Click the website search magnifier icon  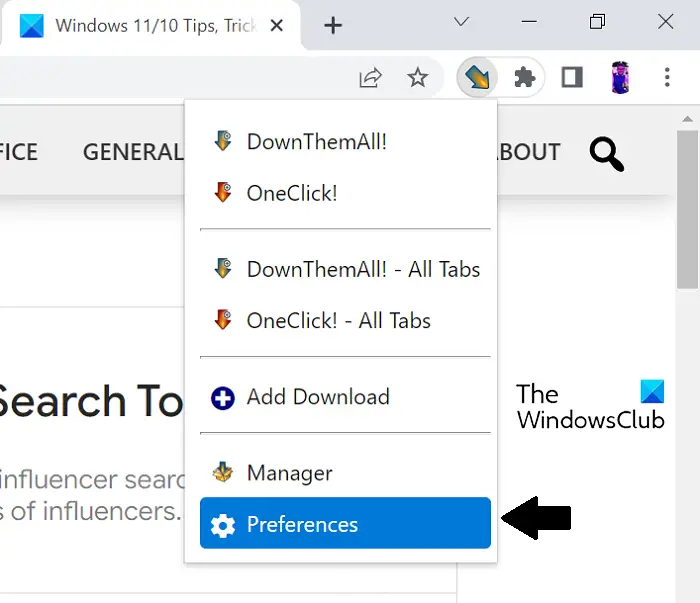click(x=606, y=154)
